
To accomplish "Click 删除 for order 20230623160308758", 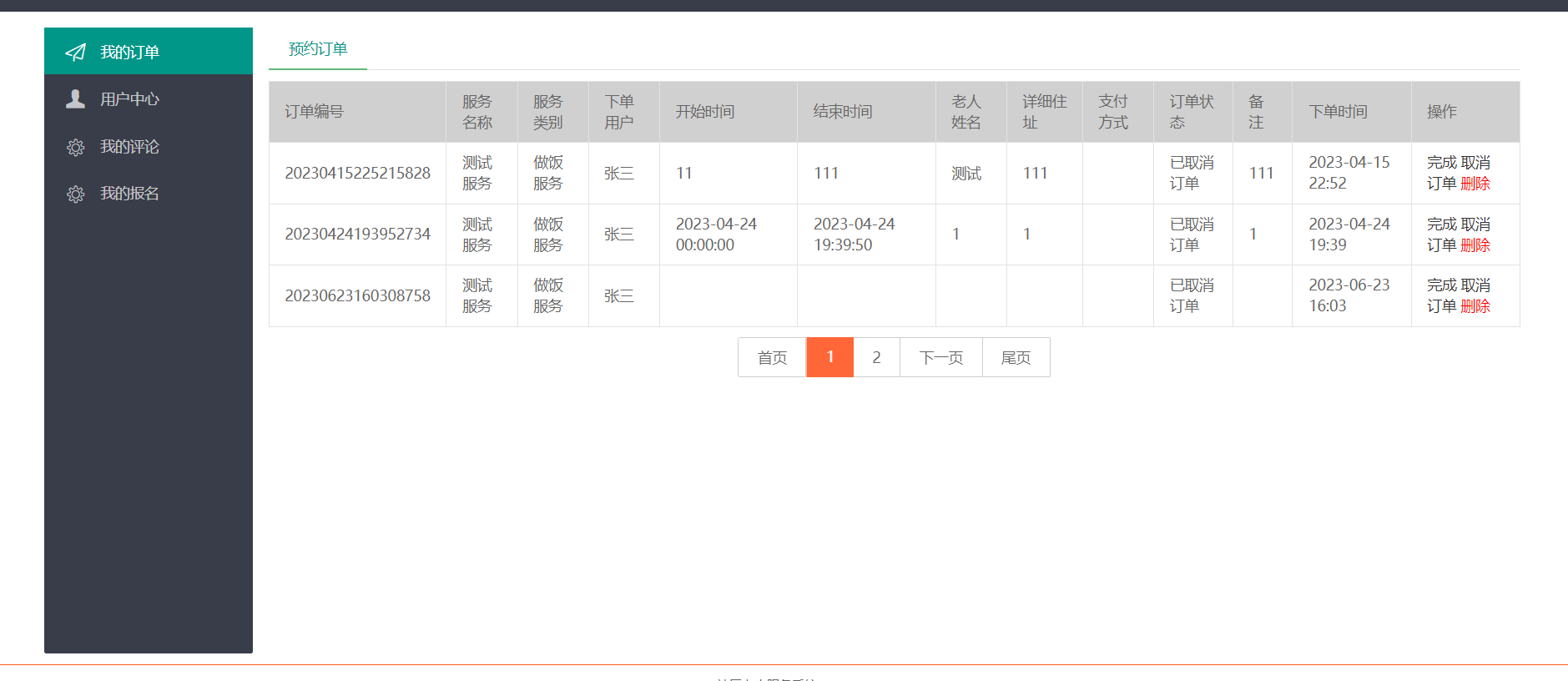I will (1475, 306).
